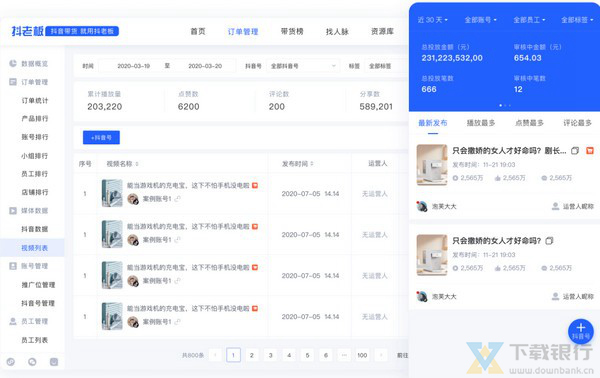Viewport: 600px width, 378px height.
Task: Open the 标签 全部标签 dropdown in the filter bar
Action: tap(386, 66)
